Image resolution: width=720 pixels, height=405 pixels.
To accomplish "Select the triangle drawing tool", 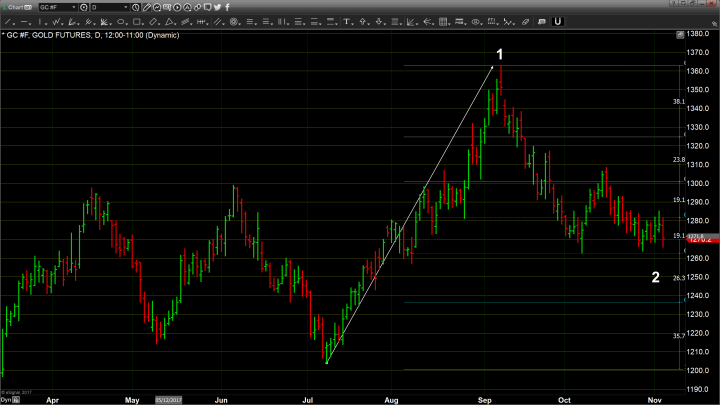I will 170,21.
